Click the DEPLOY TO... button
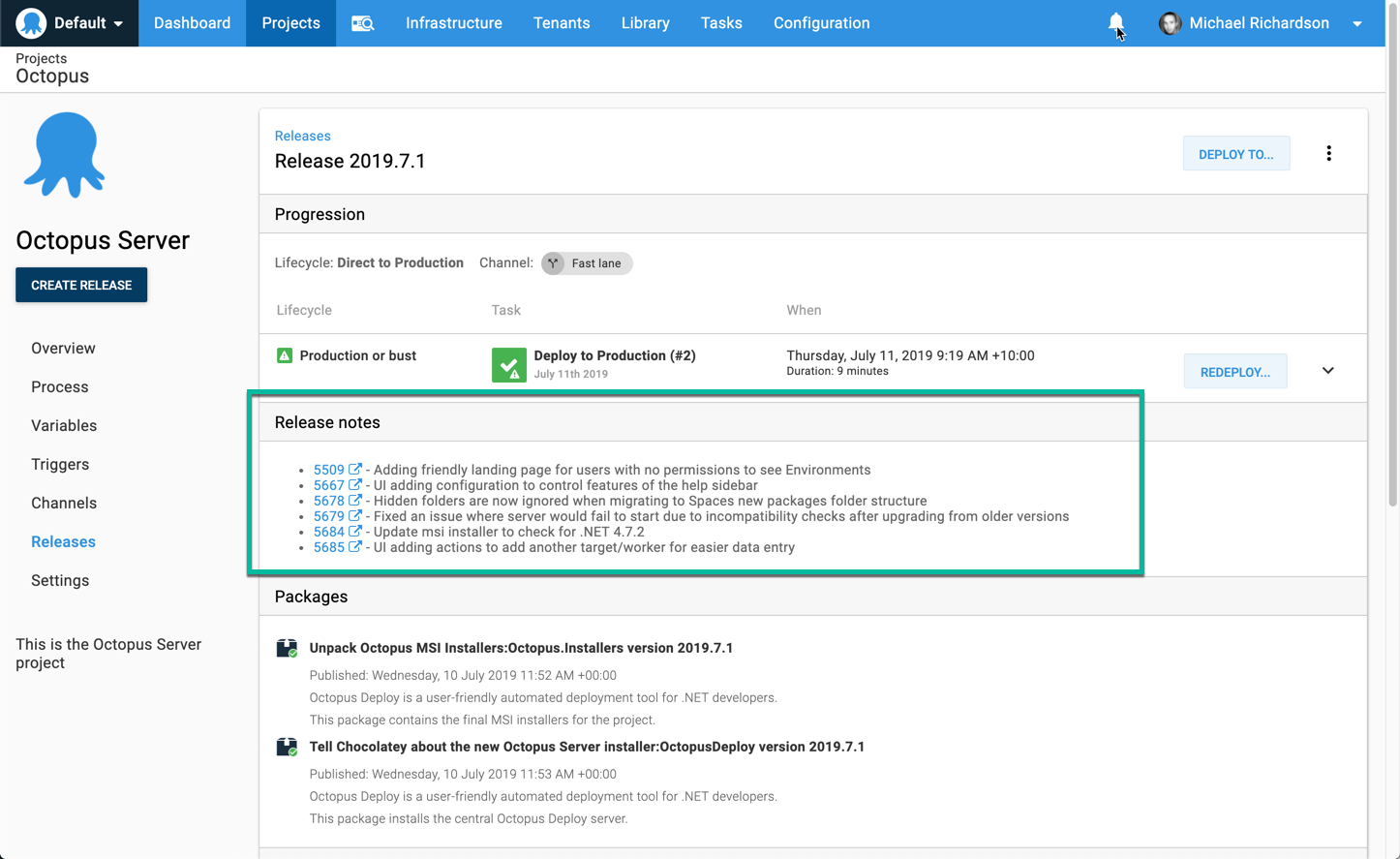 click(x=1235, y=154)
